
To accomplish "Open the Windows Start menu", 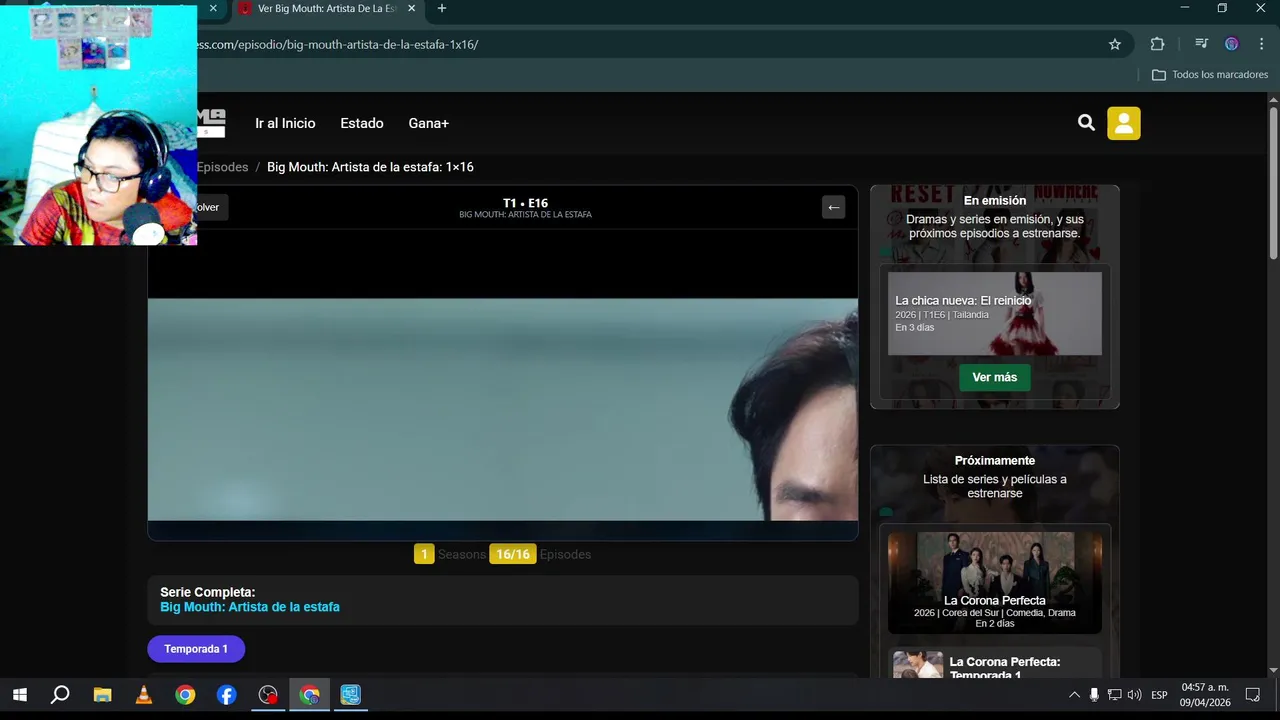I will pyautogui.click(x=19, y=695).
